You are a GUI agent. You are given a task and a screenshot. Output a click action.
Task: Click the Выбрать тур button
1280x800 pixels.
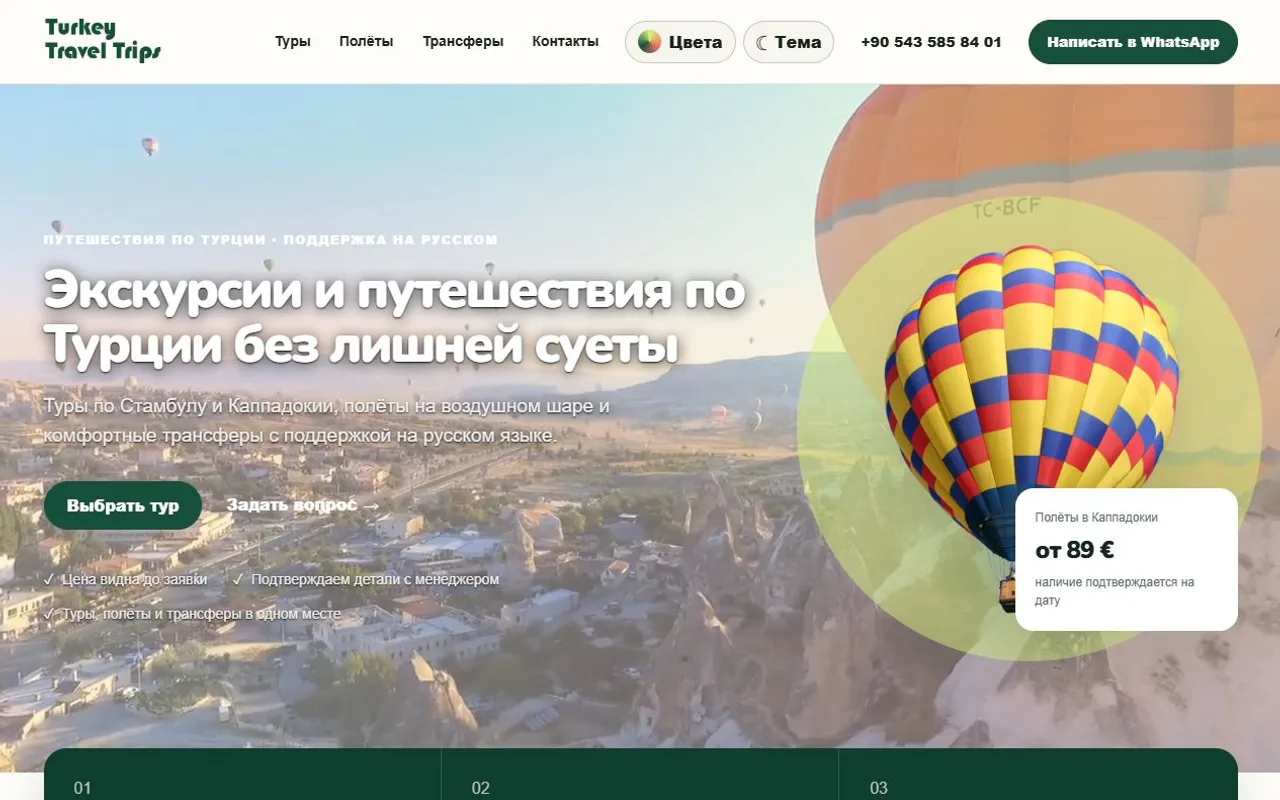[x=123, y=506]
